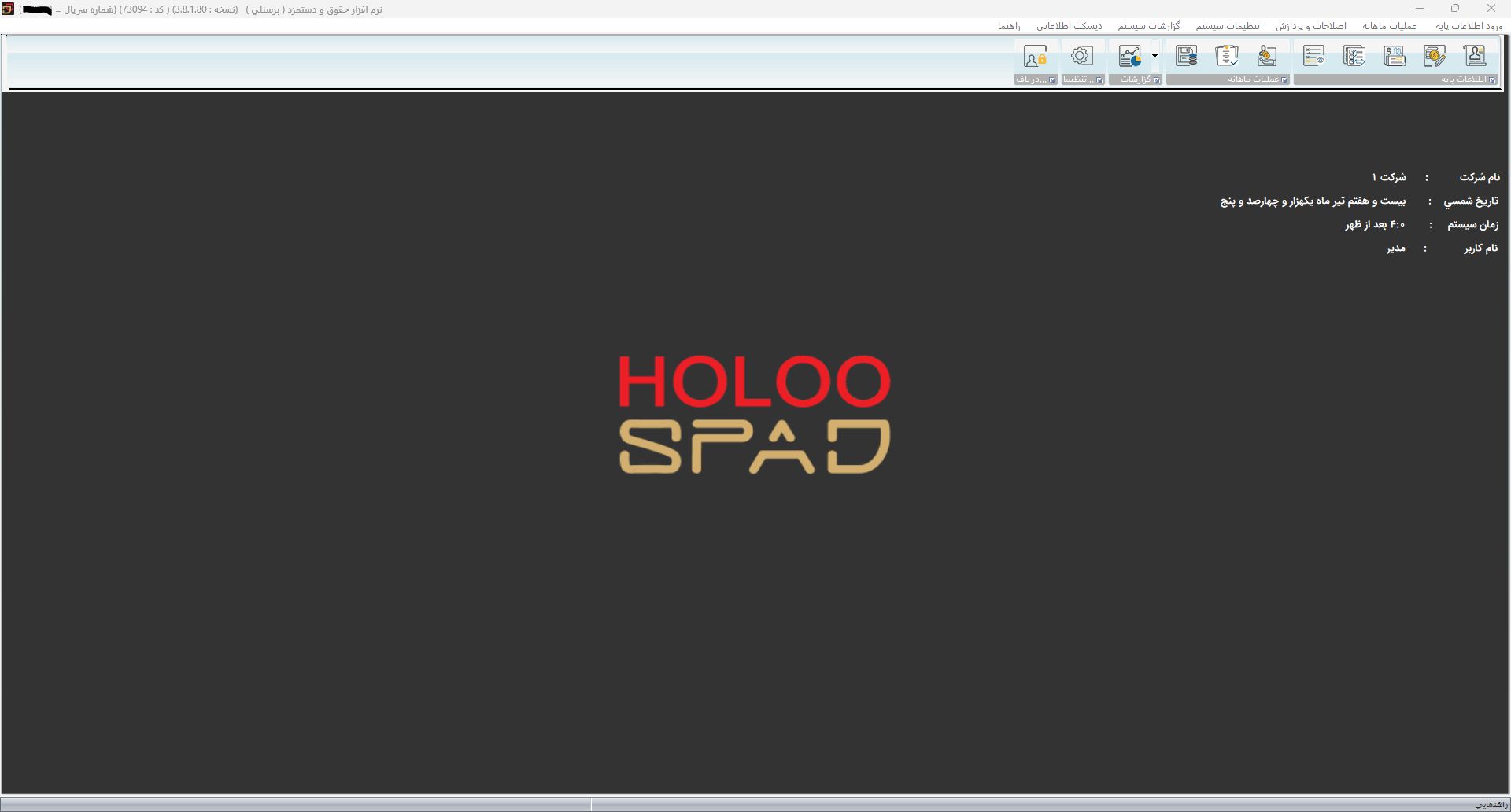The height and width of the screenshot is (812, 1511).
Task: Click the راهنمایی status bar text
Action: pyautogui.click(x=1491, y=805)
